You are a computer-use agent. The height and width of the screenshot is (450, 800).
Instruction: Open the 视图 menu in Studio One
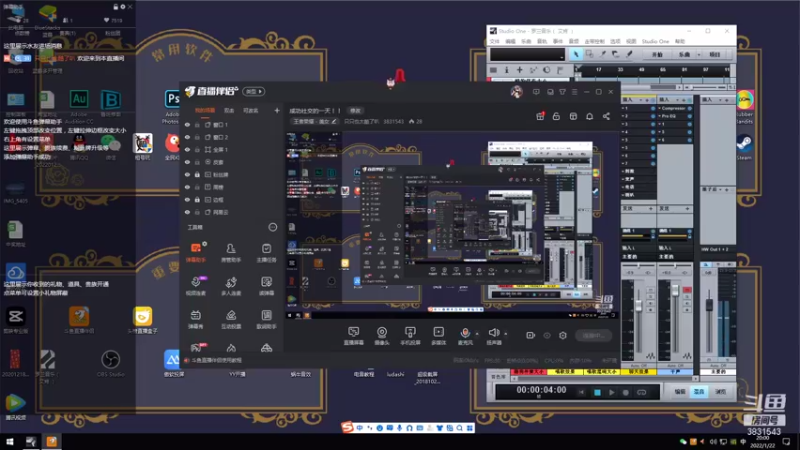tap(631, 41)
